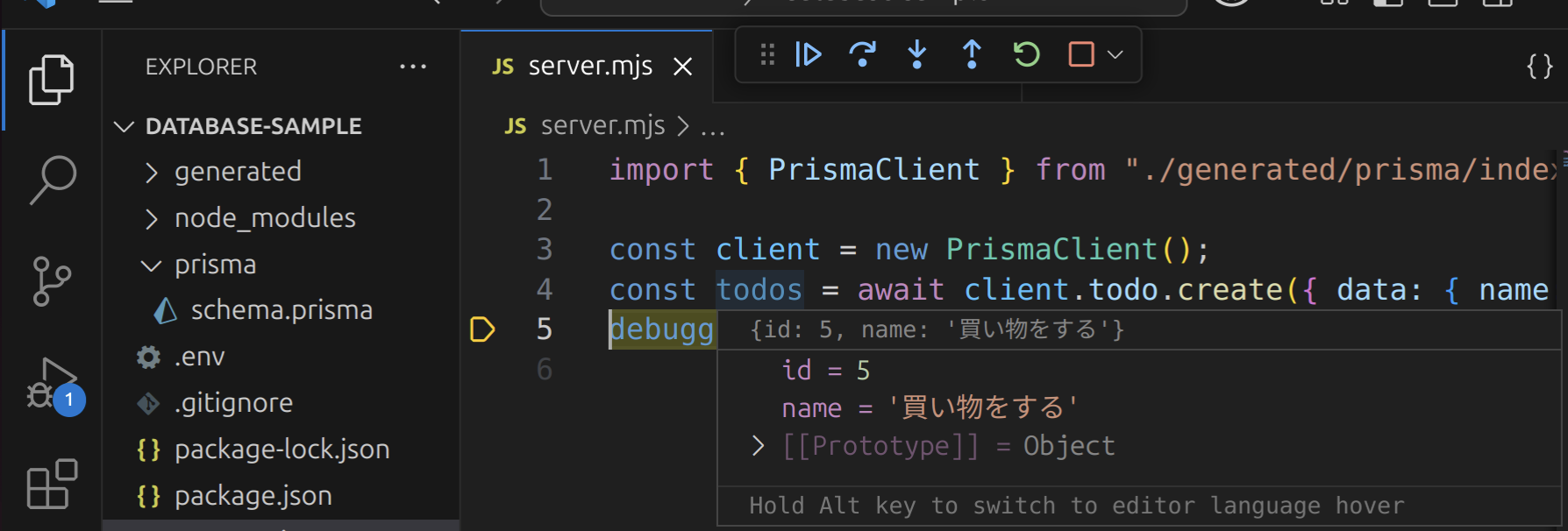The width and height of the screenshot is (1568, 531).
Task: Click the Step Over debug button
Action: point(863,55)
